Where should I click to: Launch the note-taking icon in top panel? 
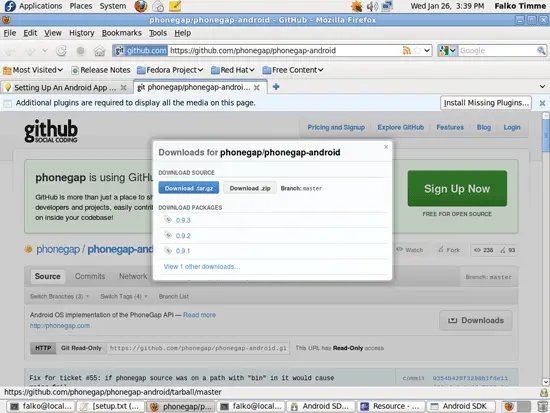175,6
